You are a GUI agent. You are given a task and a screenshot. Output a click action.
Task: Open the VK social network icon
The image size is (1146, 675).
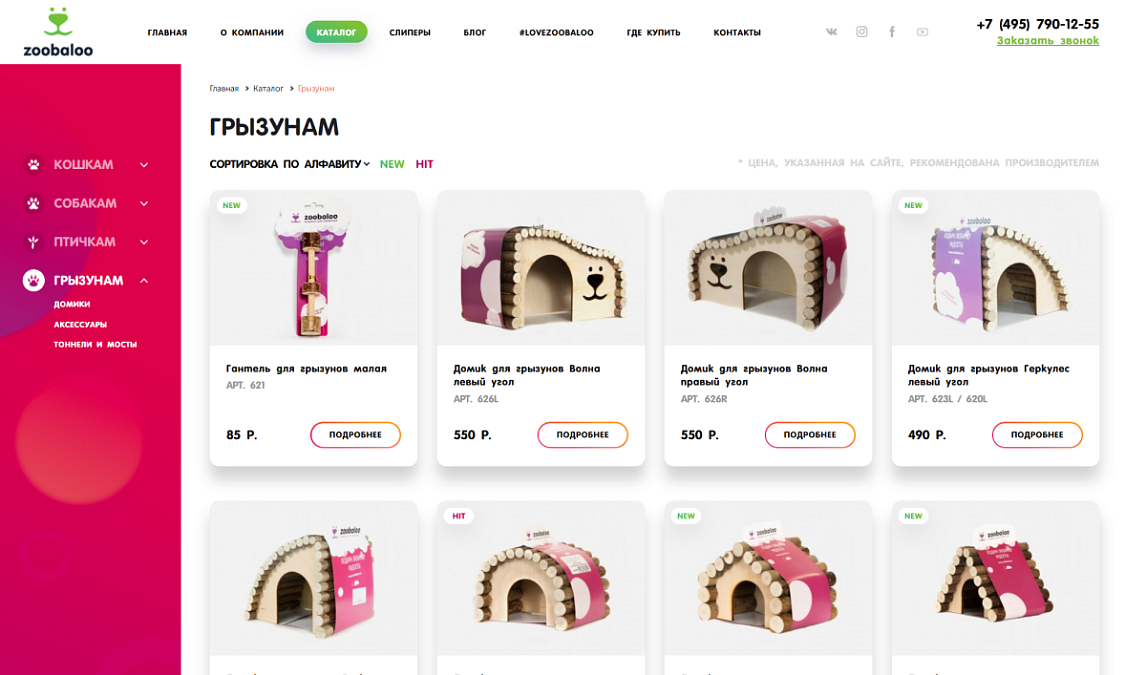coord(831,32)
